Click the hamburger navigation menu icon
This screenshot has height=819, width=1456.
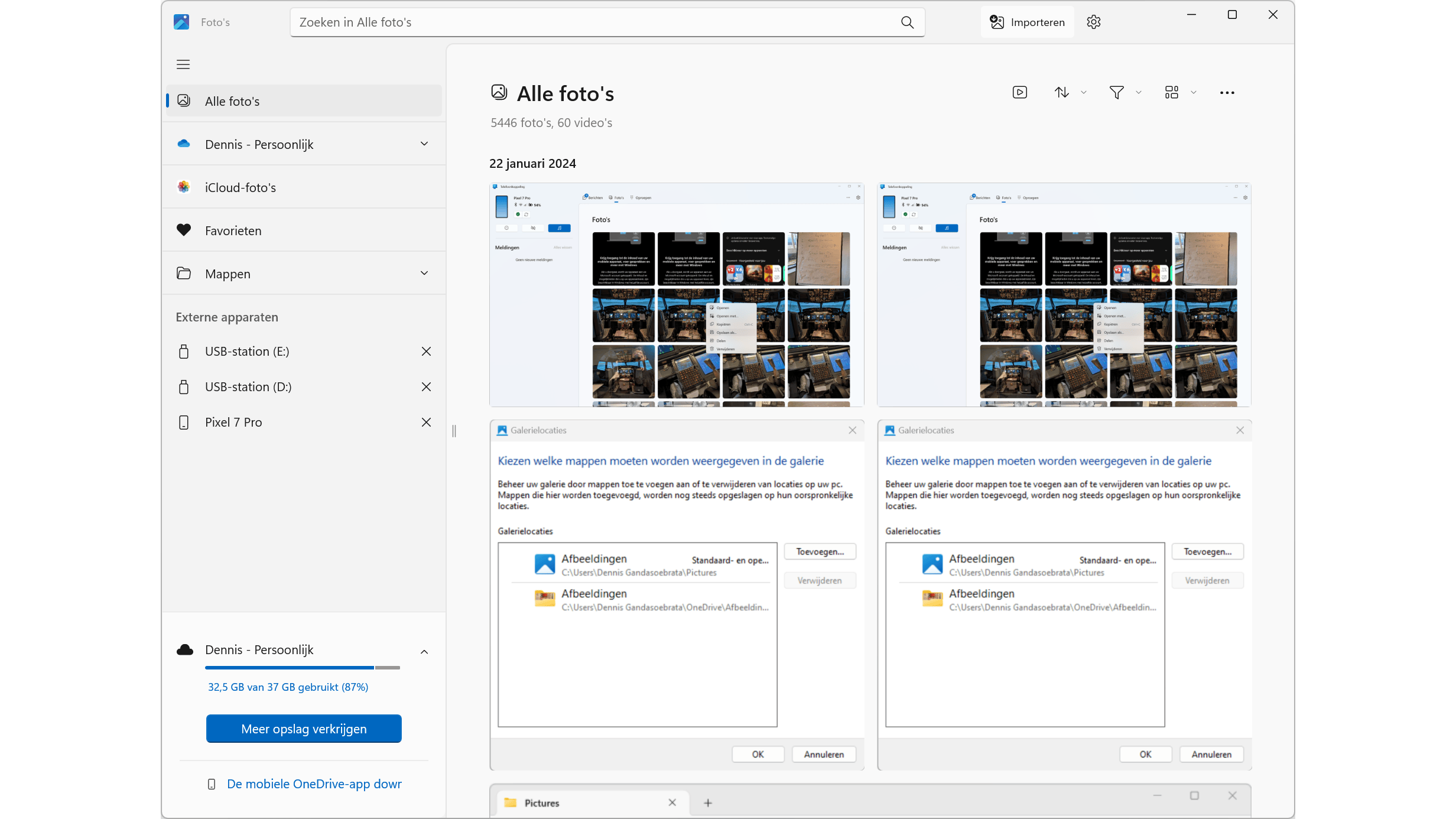[183, 64]
